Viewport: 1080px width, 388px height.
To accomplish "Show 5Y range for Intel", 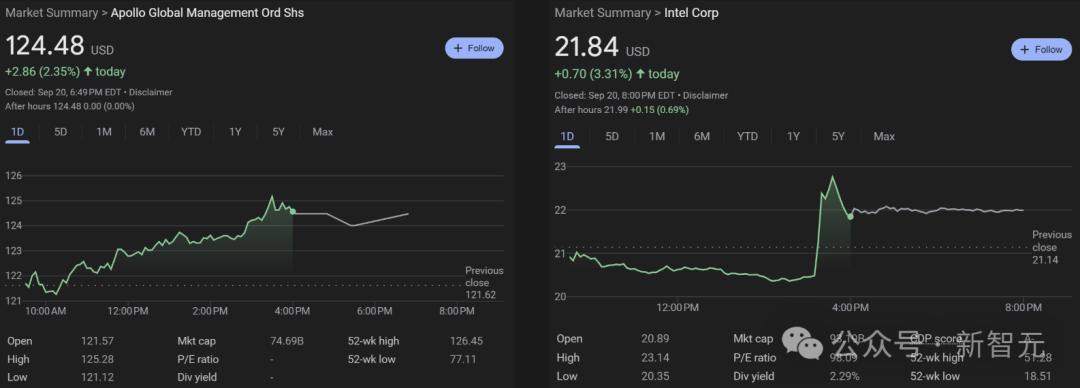I will (x=838, y=136).
